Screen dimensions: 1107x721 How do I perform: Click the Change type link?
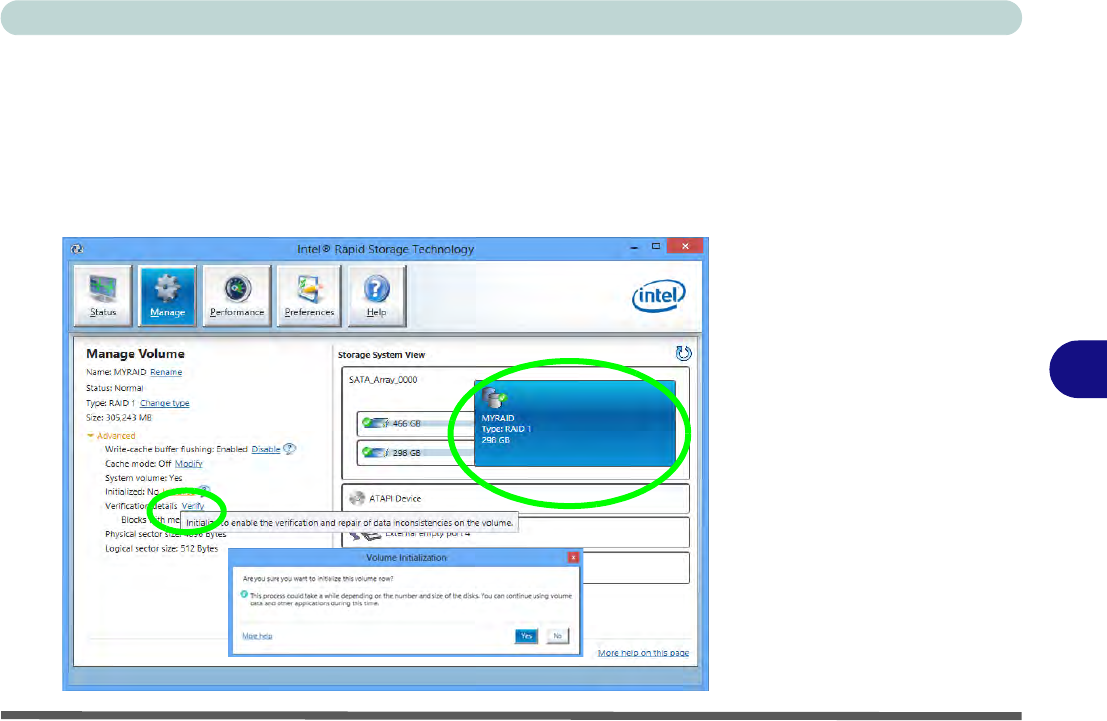click(164, 403)
